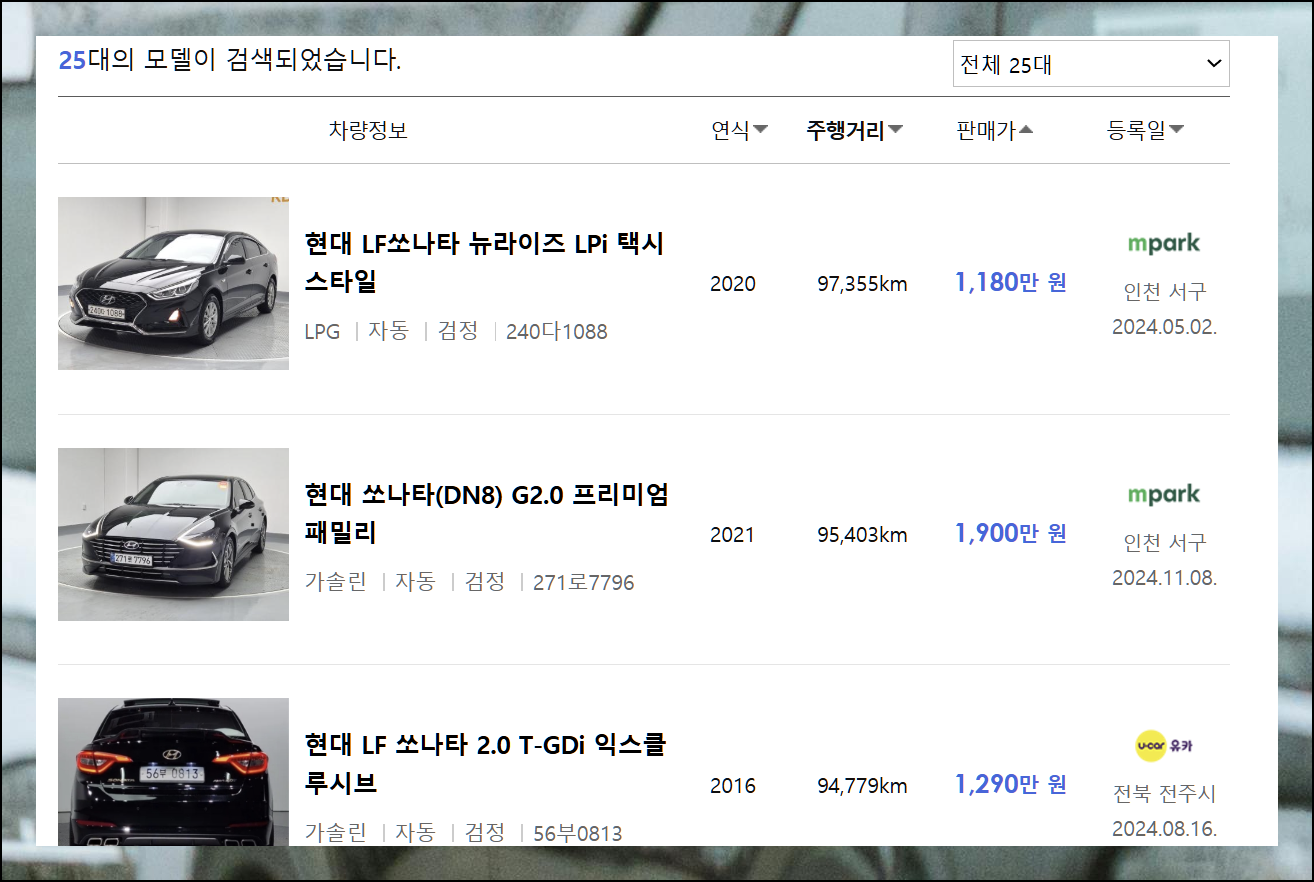
Task: Click model year 2021
Action: [x=733, y=535]
